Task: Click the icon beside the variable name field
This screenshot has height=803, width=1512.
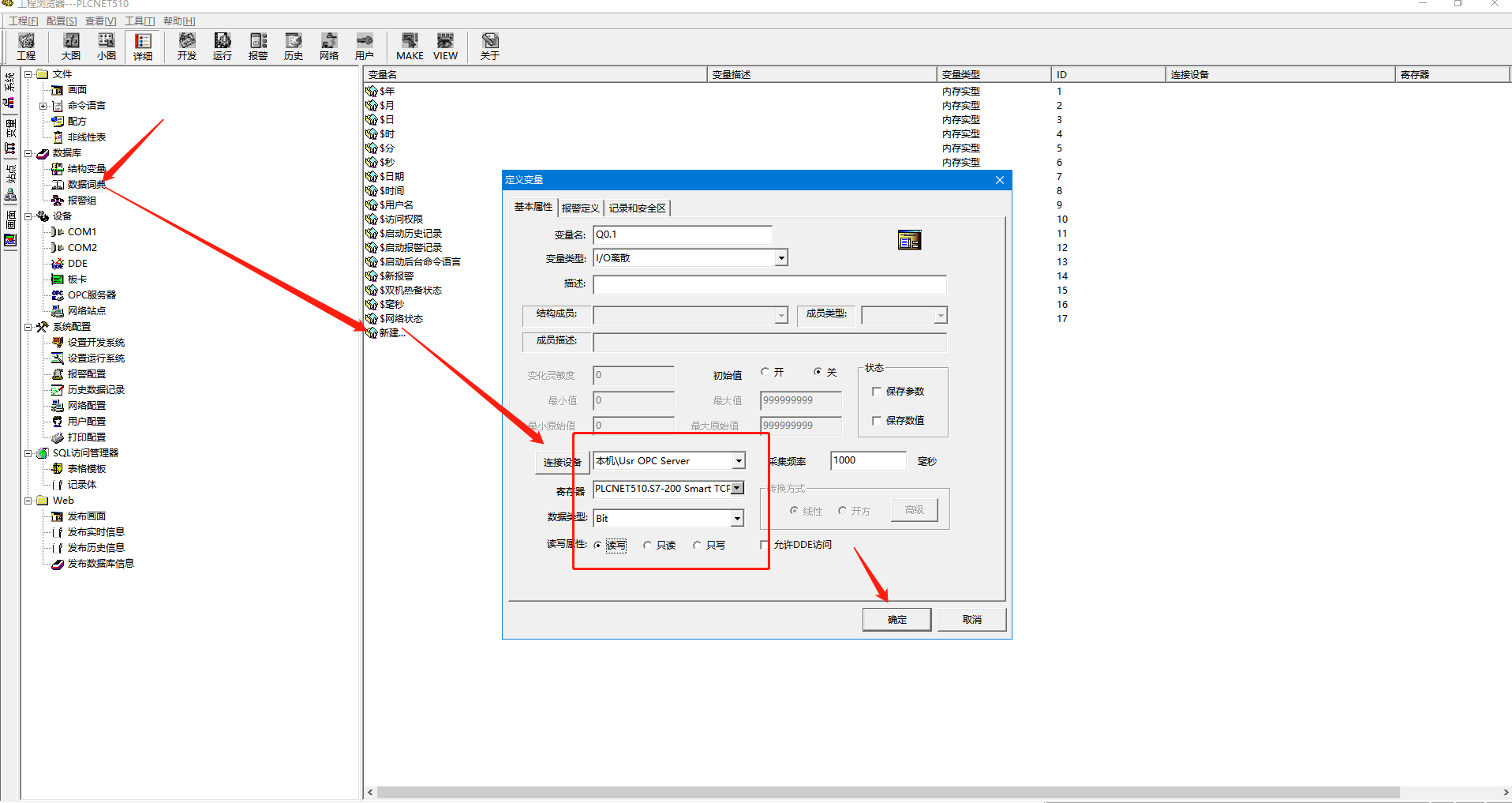Action: (909, 240)
